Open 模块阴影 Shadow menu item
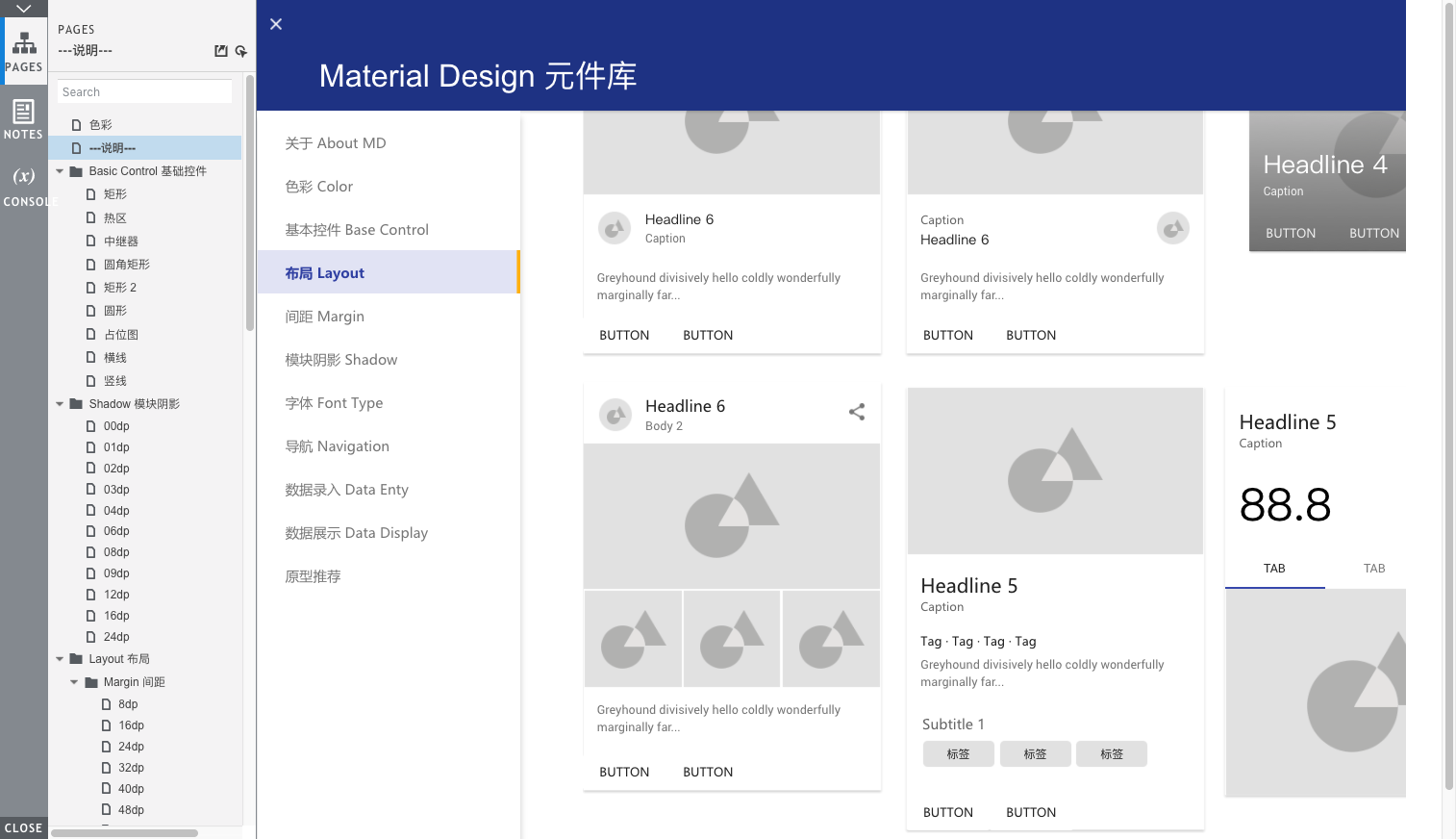Screen dimensions: 1456x839 pos(389,360)
